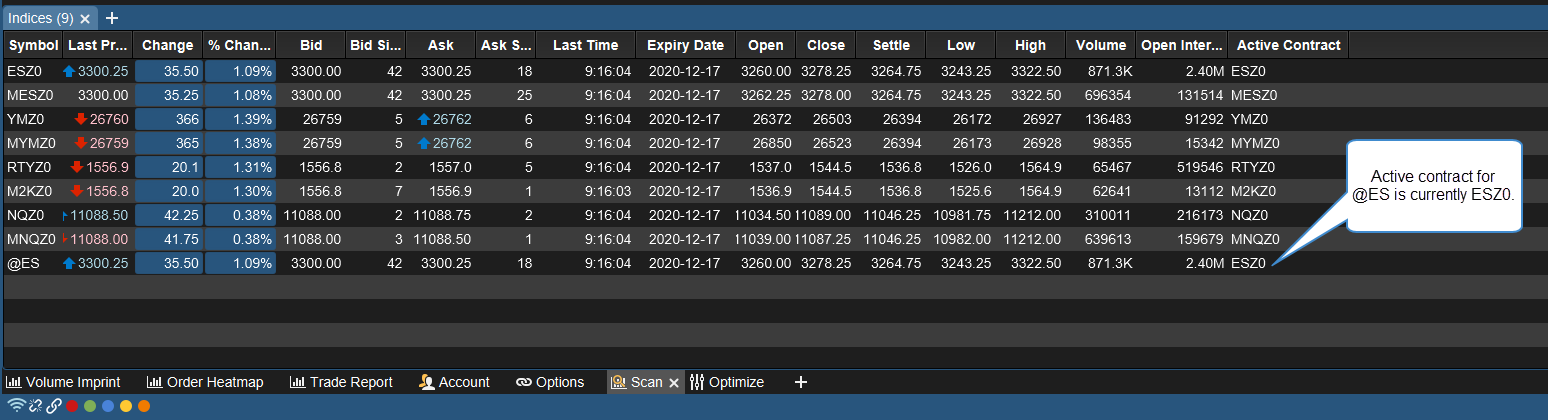Viewport: 1548px width, 420px height.
Task: Open the Trade Report tab
Action: pyautogui.click(x=341, y=382)
